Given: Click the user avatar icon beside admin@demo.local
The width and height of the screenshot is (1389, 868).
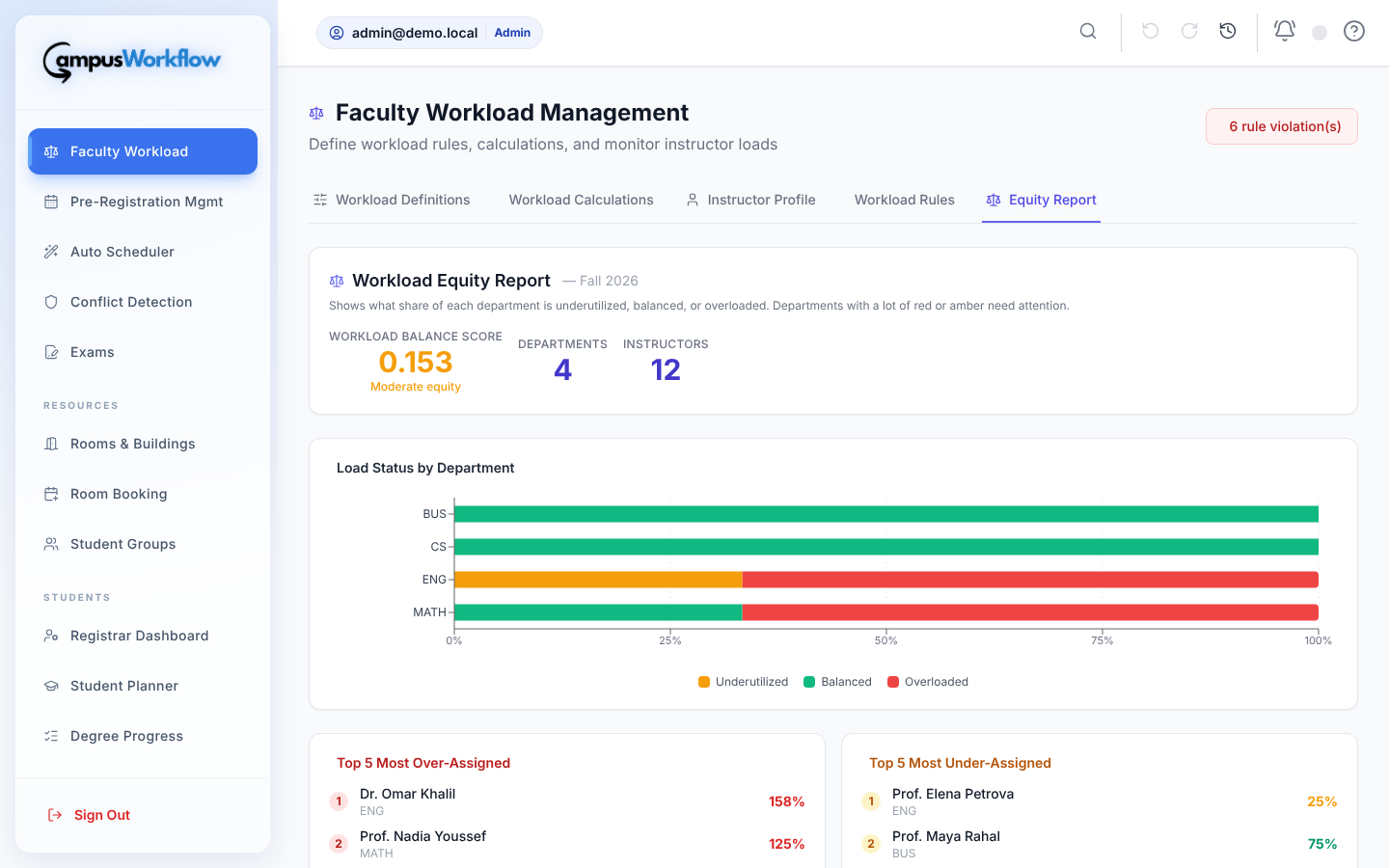Looking at the screenshot, I should 337,33.
